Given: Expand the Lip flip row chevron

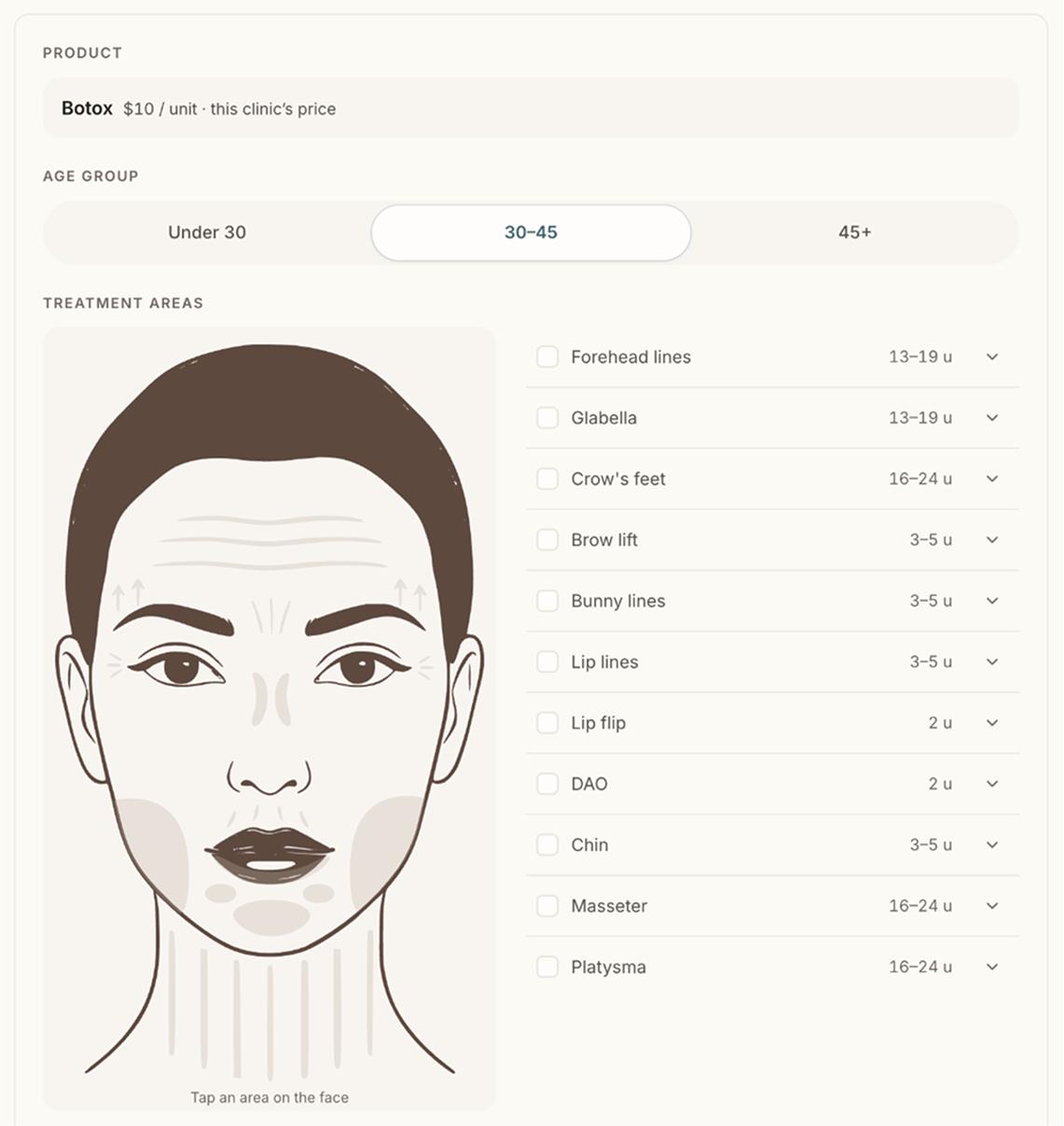Looking at the screenshot, I should pyautogui.click(x=992, y=723).
